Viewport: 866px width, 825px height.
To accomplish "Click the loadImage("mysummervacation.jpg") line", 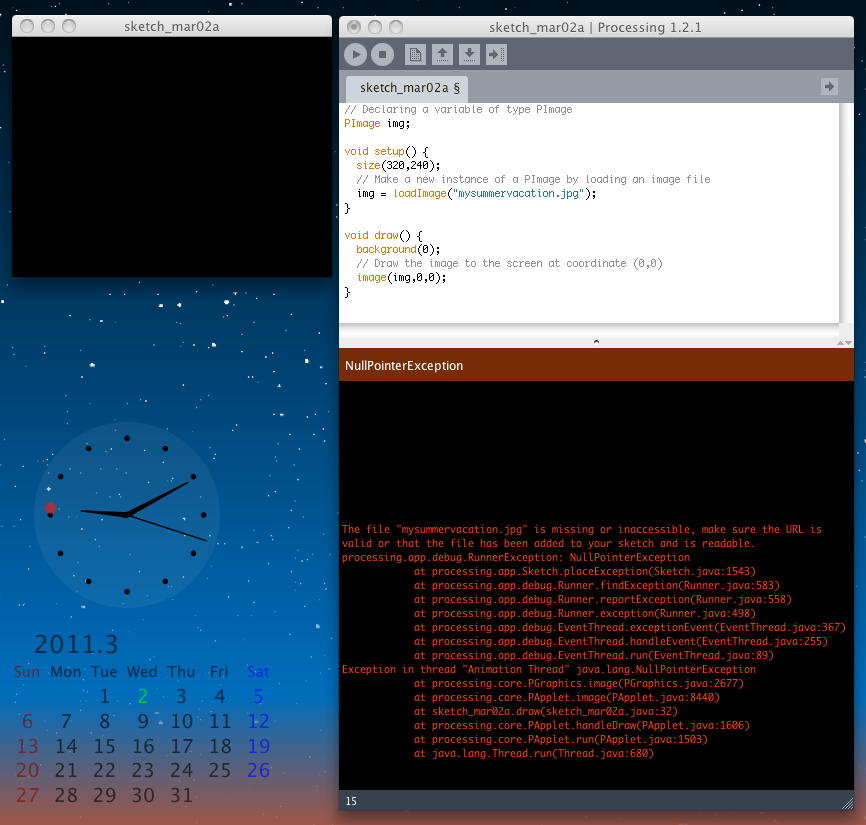I will pyautogui.click(x=477, y=194).
